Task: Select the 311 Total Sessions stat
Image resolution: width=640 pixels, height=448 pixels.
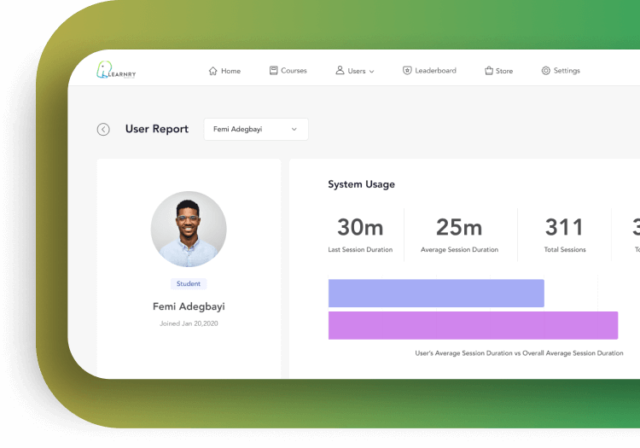Action: click(x=564, y=228)
